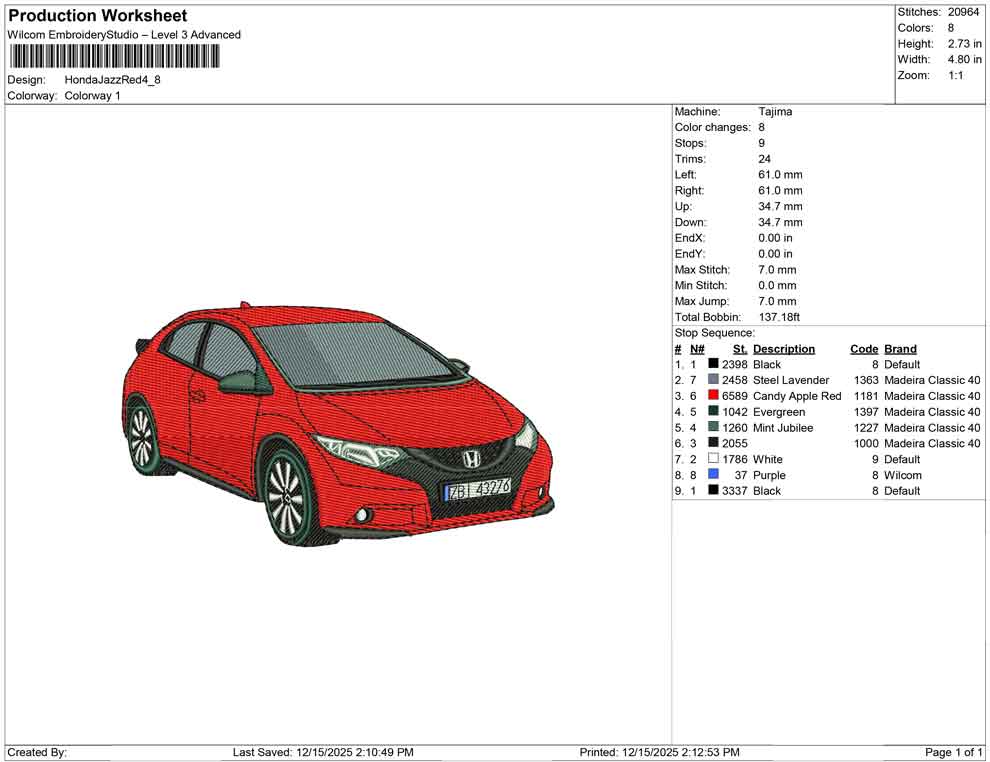Select the Purple Wilcom thread chip
990x762 pixels.
pyautogui.click(x=713, y=475)
